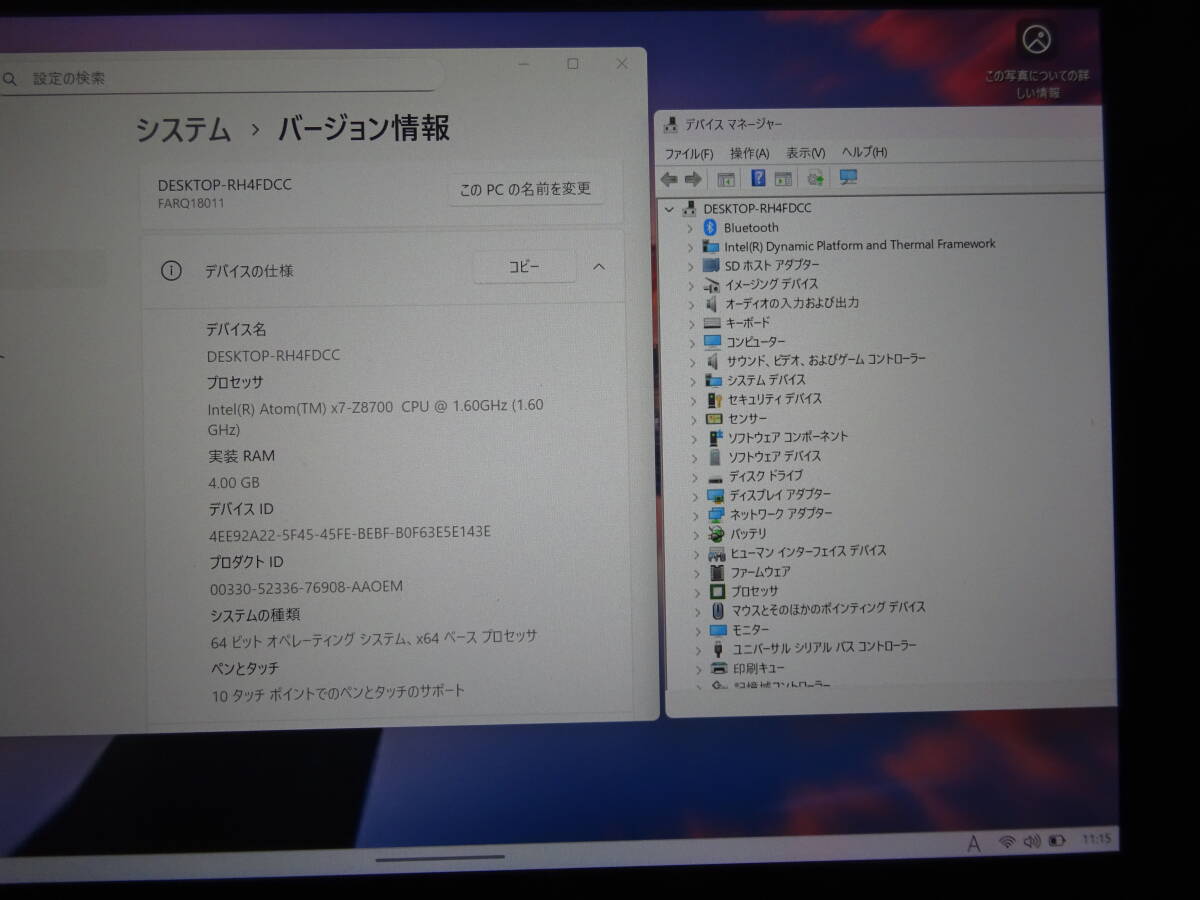1200x900 pixels.
Task: Click the モニター icon in the tree
Action: tap(718, 630)
